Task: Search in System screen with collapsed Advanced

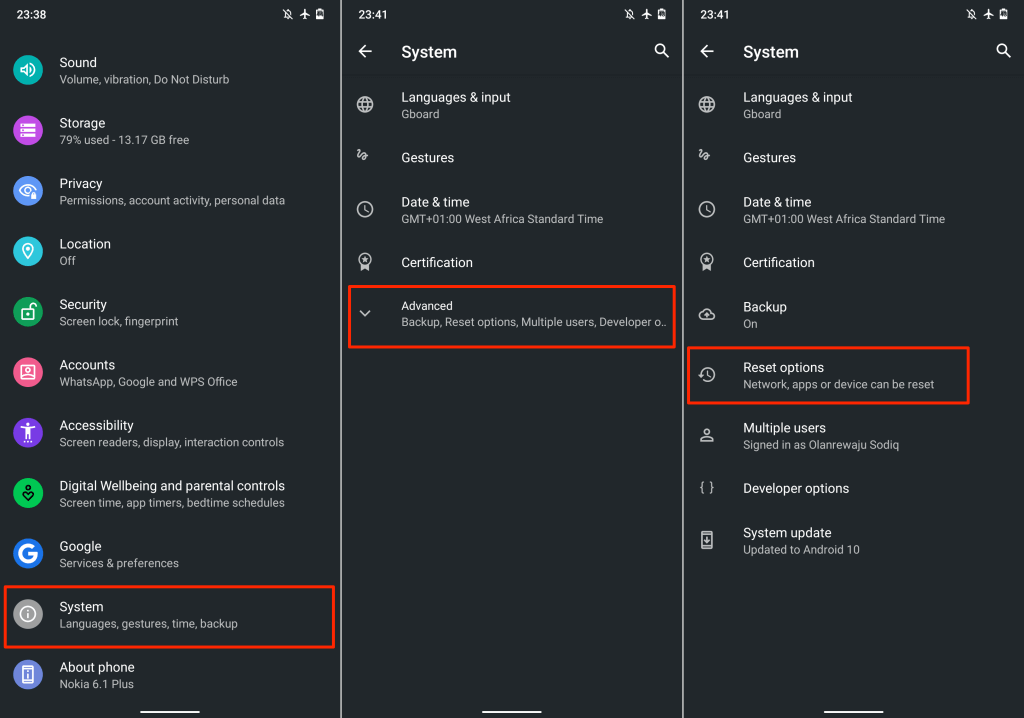Action: click(662, 51)
